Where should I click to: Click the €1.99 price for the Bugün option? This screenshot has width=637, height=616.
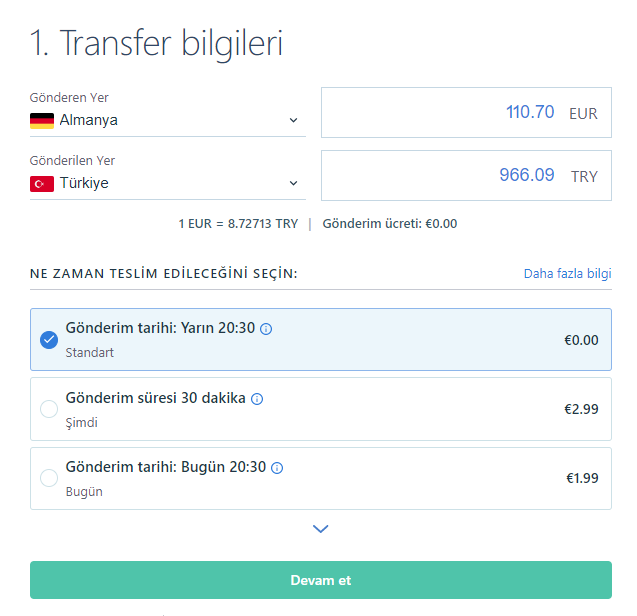(x=580, y=478)
